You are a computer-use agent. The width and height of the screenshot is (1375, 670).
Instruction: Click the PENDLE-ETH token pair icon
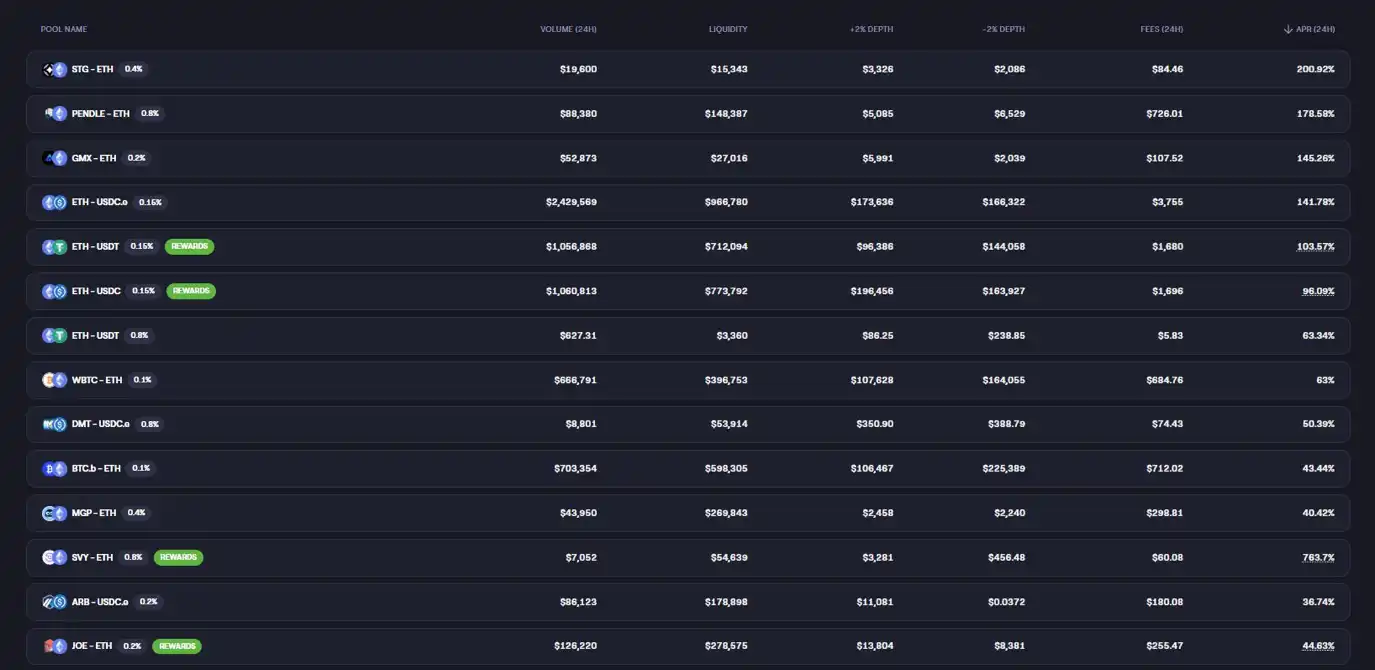(x=54, y=113)
